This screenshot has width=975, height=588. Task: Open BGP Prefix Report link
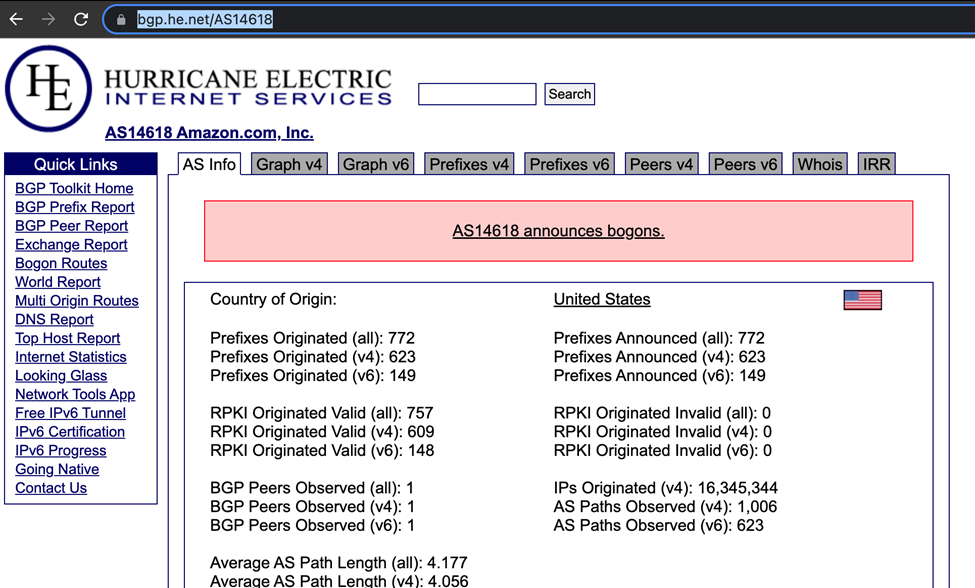75,207
